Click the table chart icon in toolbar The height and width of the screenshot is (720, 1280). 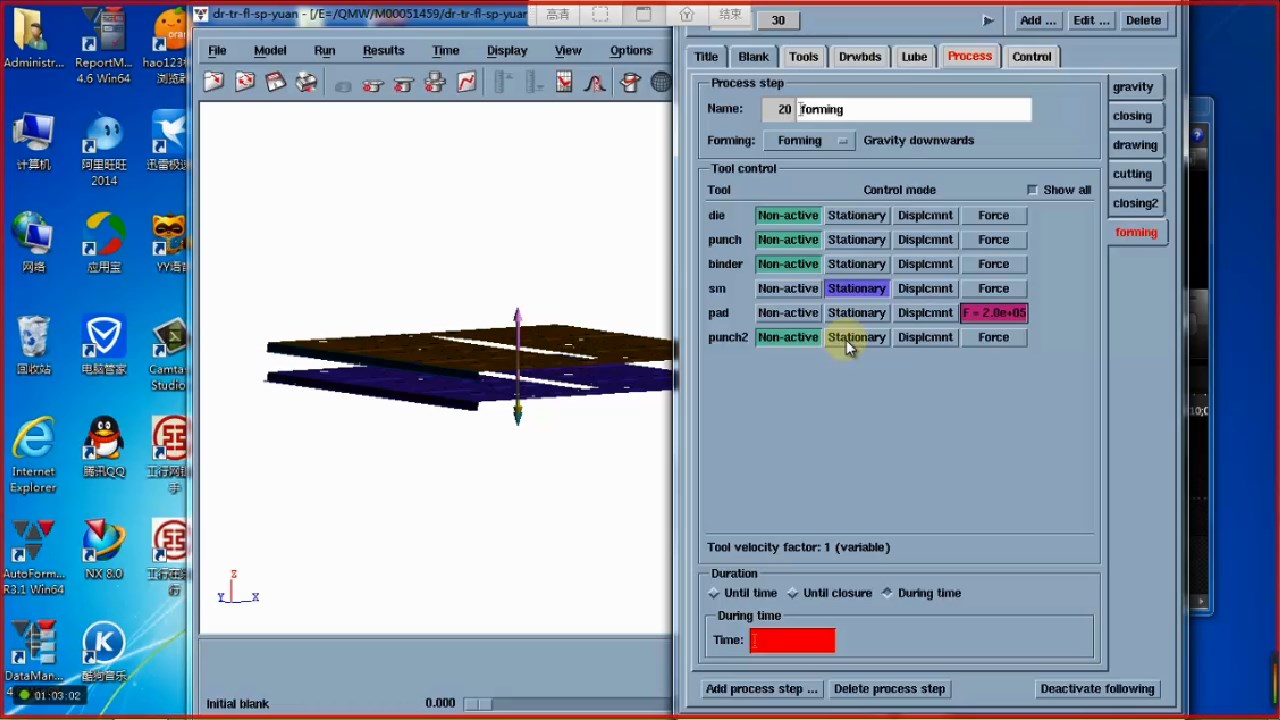click(x=564, y=83)
